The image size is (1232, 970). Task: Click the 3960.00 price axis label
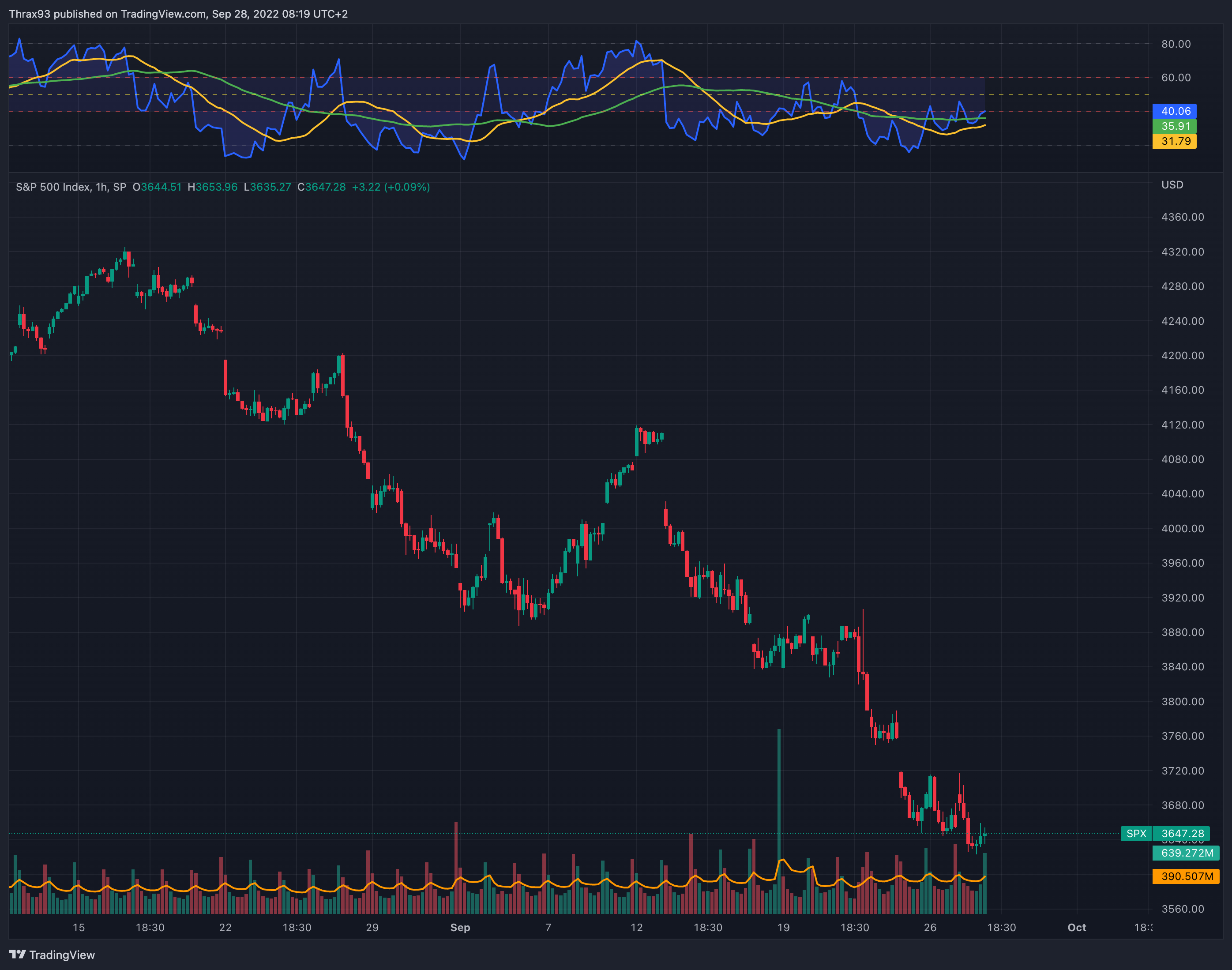click(x=1183, y=563)
